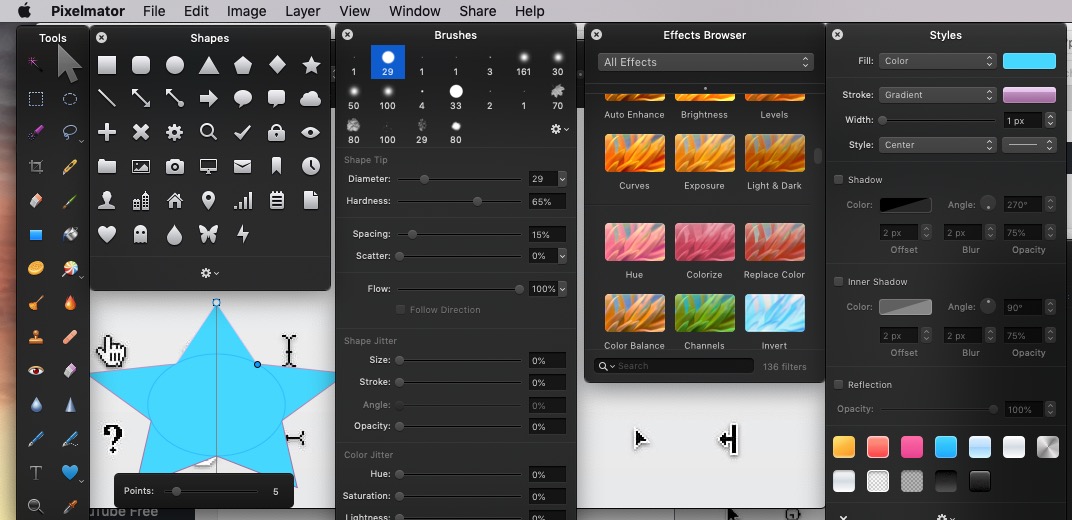1072x520 pixels.
Task: Choose the Pentagon shape
Action: (x=243, y=65)
